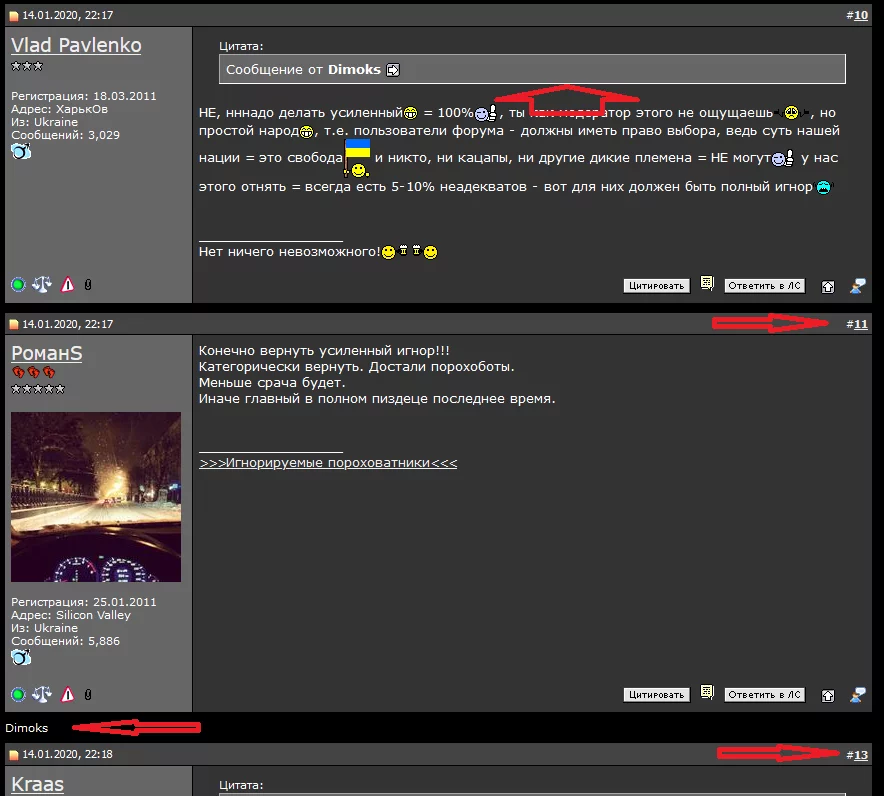Click line 'Конечно вернуть усиленный игнор!!!'
This screenshot has width=884, height=796.
324,351
